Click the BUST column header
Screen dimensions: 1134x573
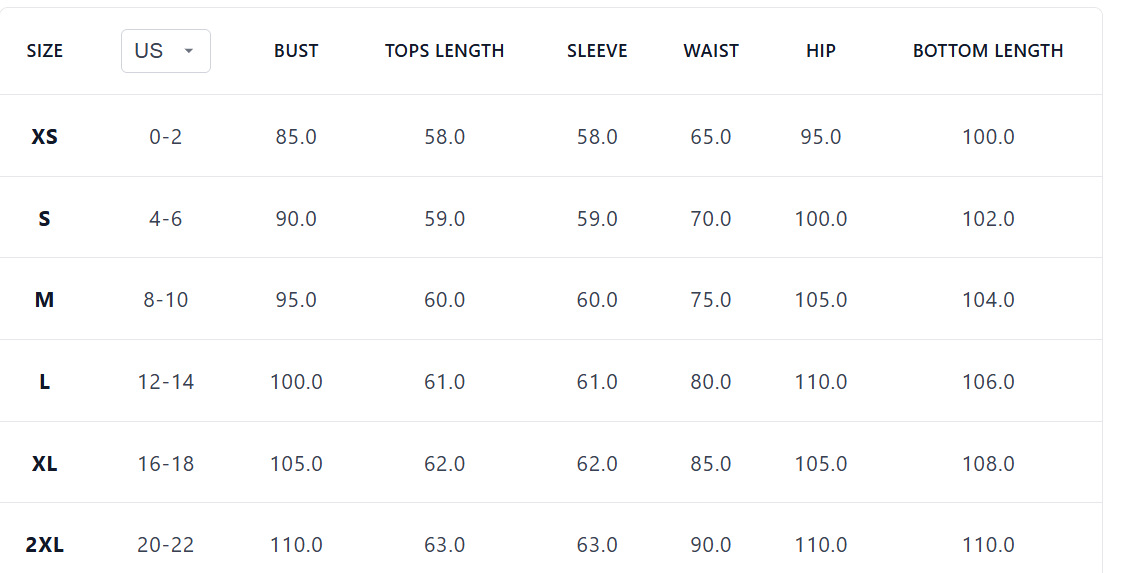[x=296, y=51]
